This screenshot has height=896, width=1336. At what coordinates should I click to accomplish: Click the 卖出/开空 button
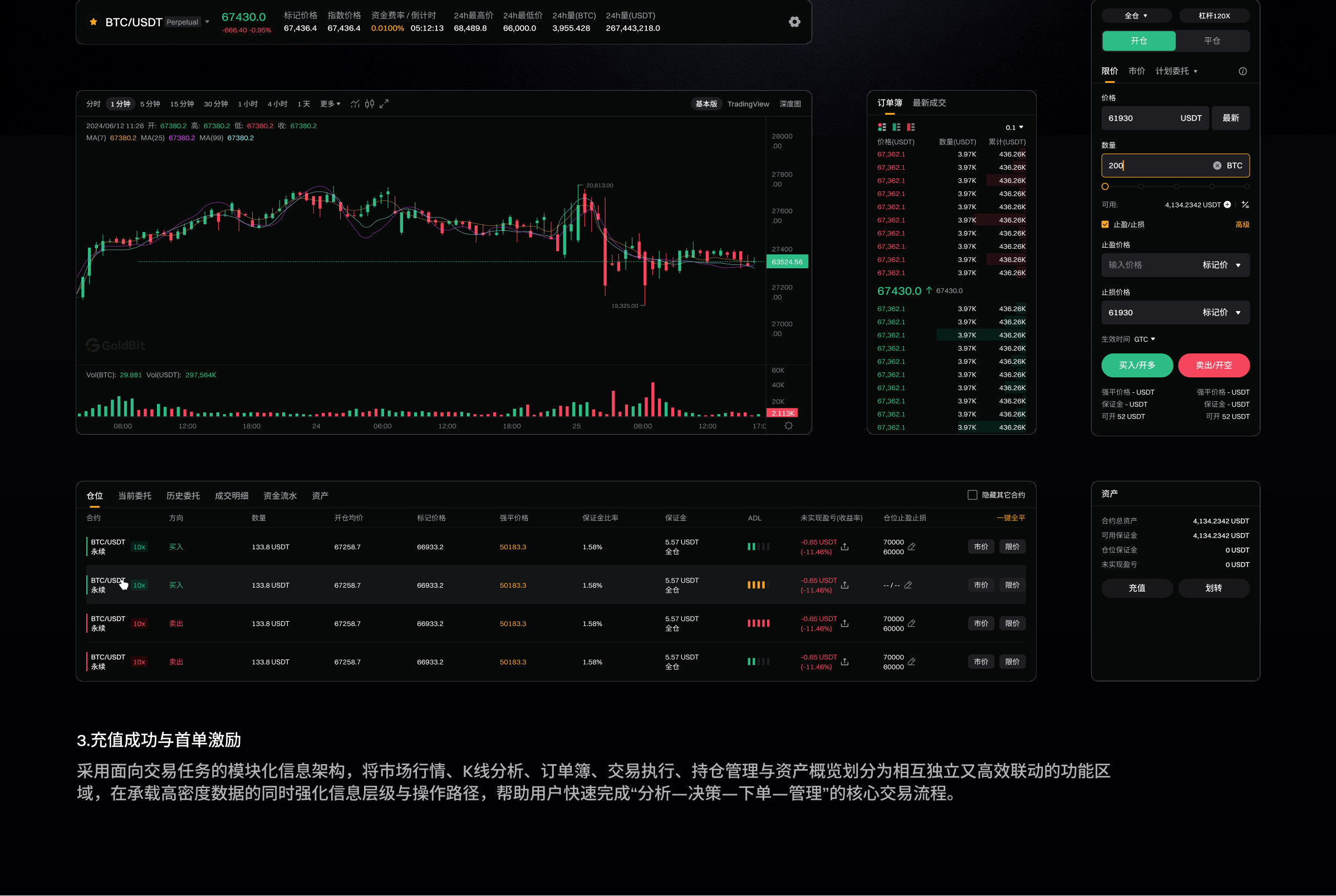click(x=1214, y=365)
